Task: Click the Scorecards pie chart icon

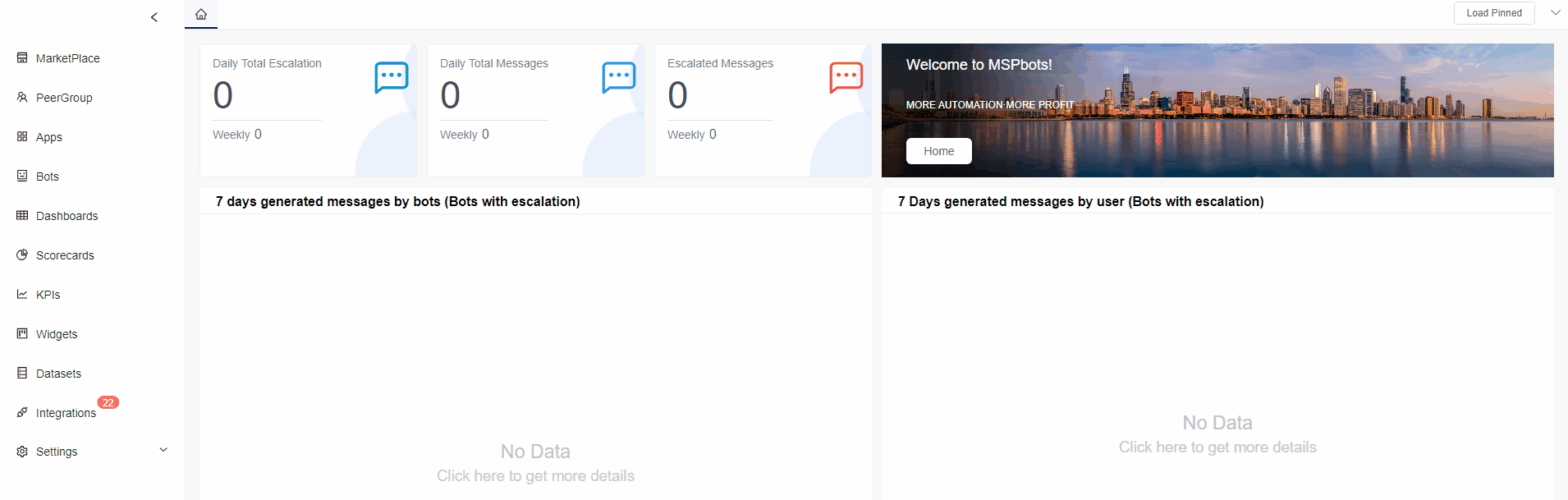Action: tap(22, 255)
